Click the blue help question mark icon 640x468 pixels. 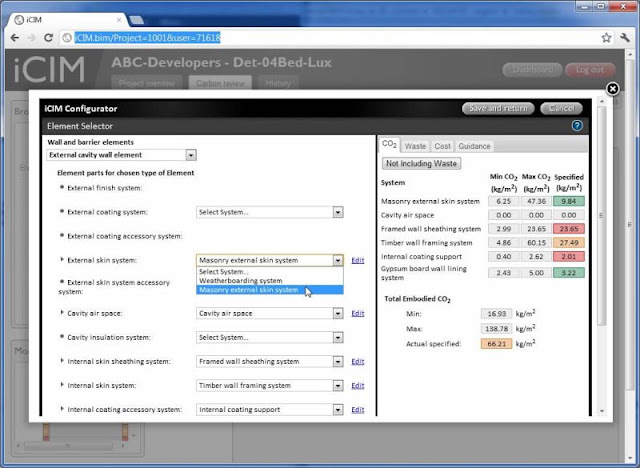tap(577, 126)
